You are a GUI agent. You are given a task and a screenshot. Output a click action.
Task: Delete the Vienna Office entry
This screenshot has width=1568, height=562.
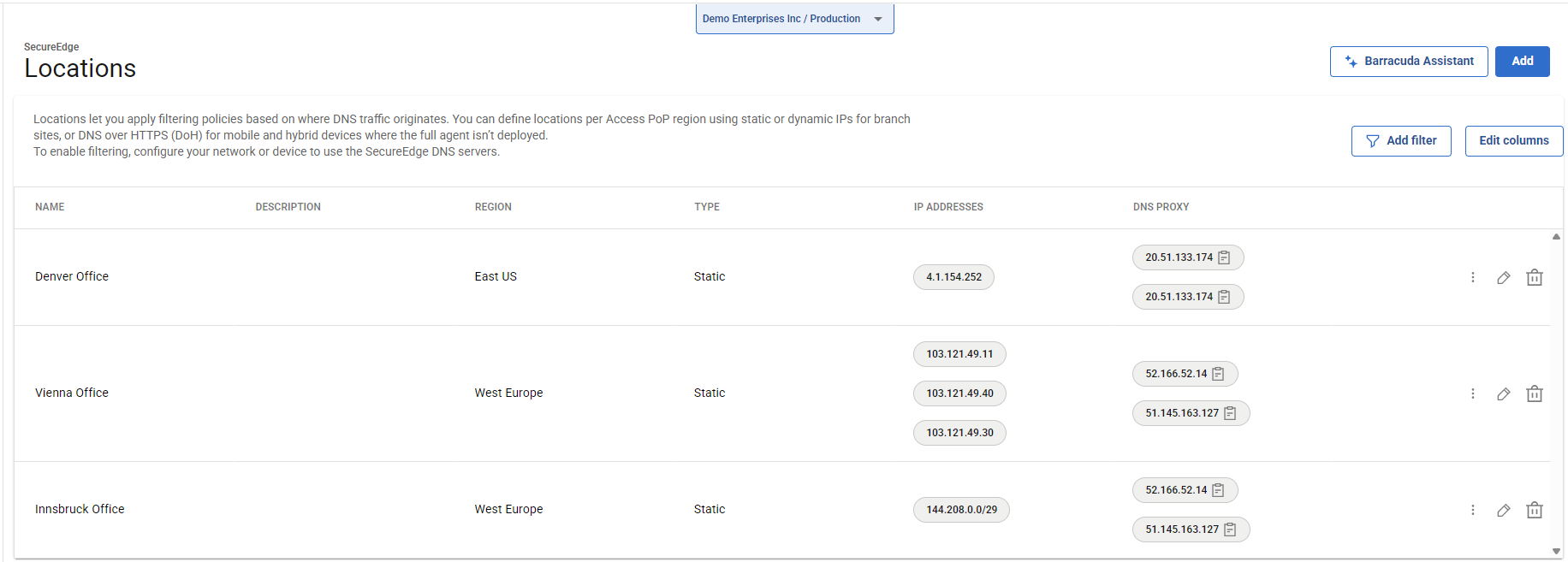coord(1534,393)
